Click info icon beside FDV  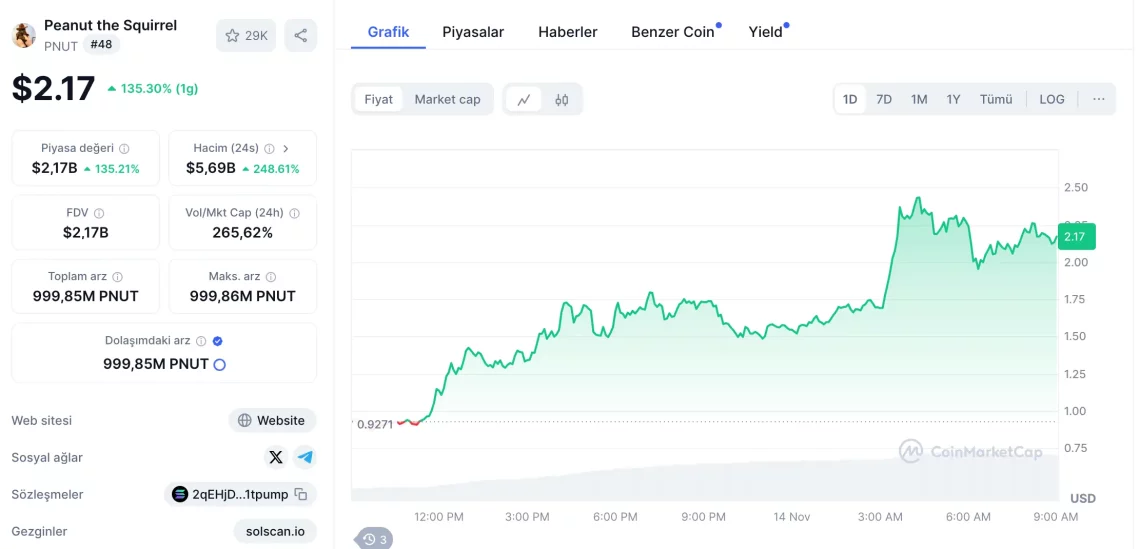(99, 213)
